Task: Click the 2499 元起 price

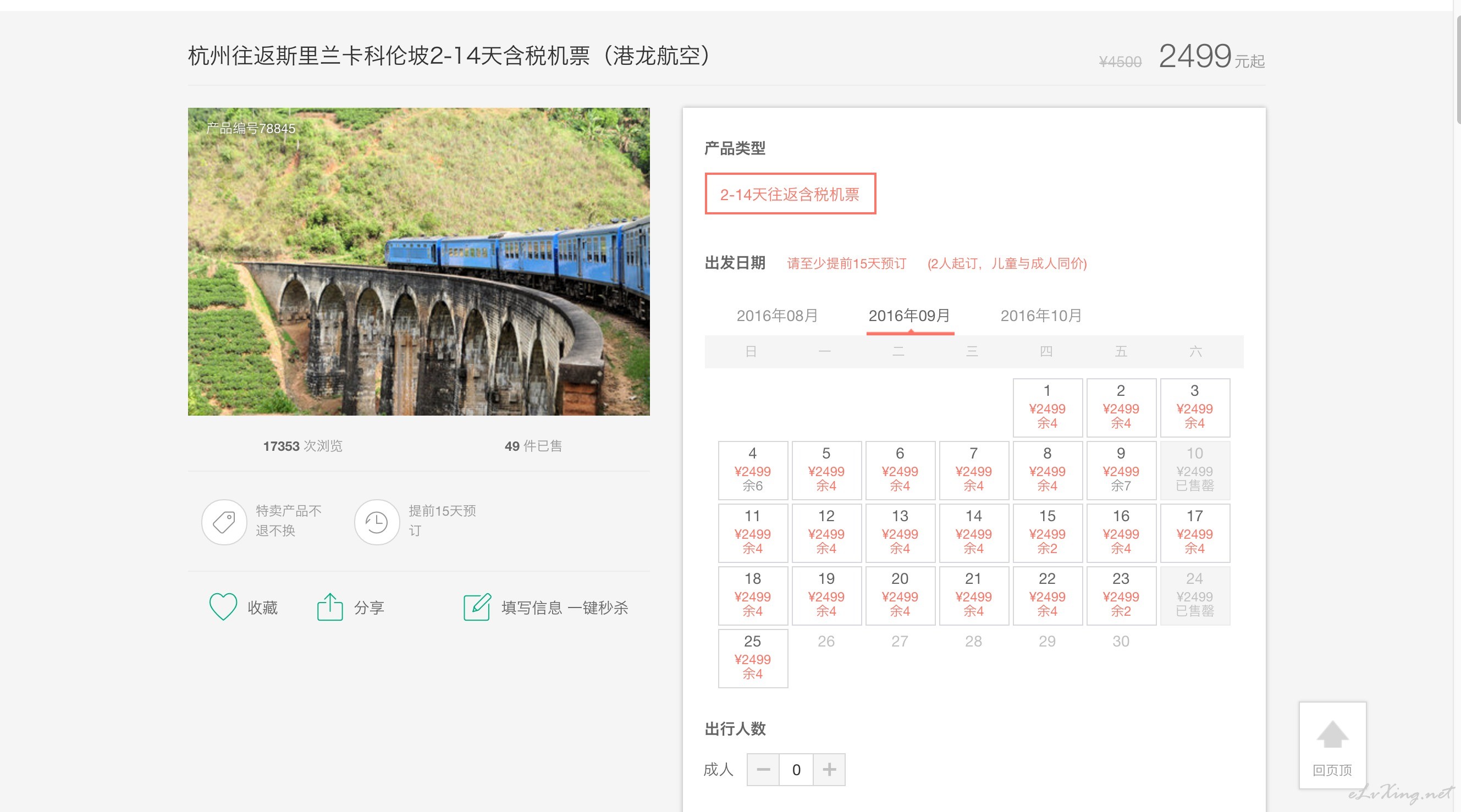Action: tap(1211, 56)
